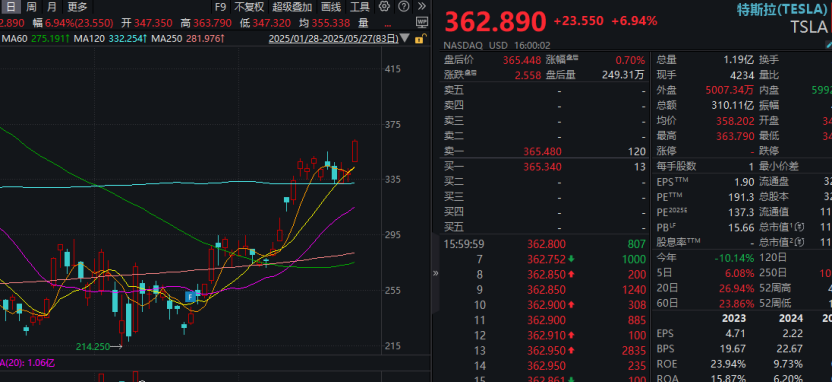Click the 卖一 ask price 365.480
Screen dimensions: 832x382
point(542,152)
